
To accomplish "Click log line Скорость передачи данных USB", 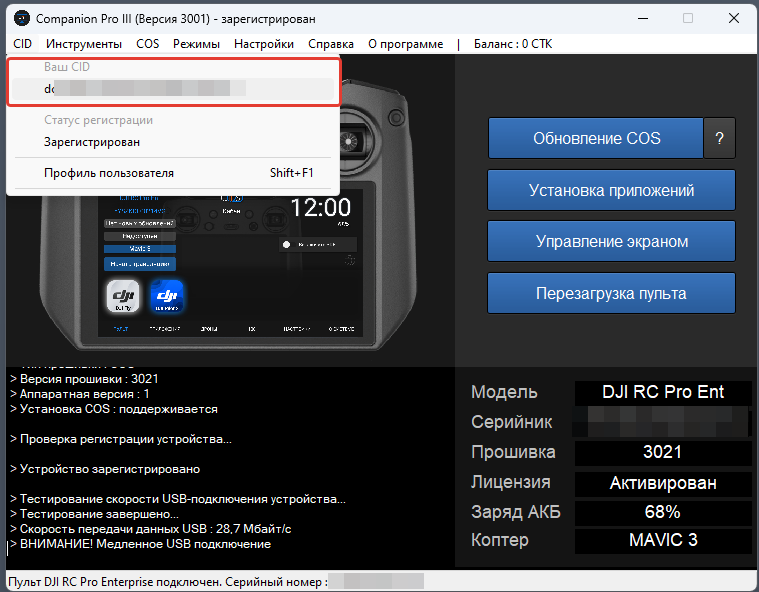I will click(x=151, y=529).
